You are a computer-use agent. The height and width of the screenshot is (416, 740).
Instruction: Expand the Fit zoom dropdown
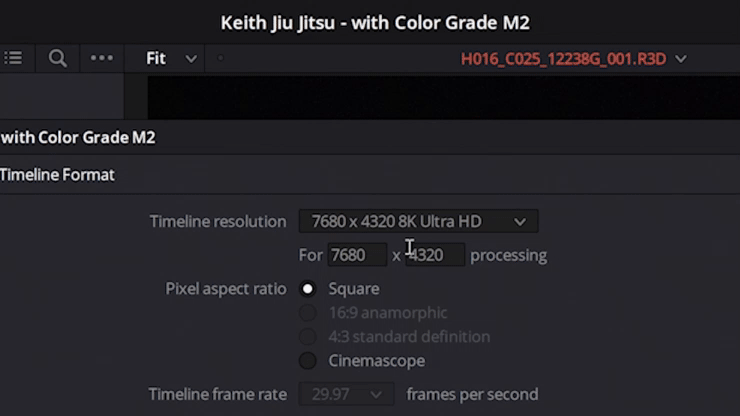(x=191, y=59)
